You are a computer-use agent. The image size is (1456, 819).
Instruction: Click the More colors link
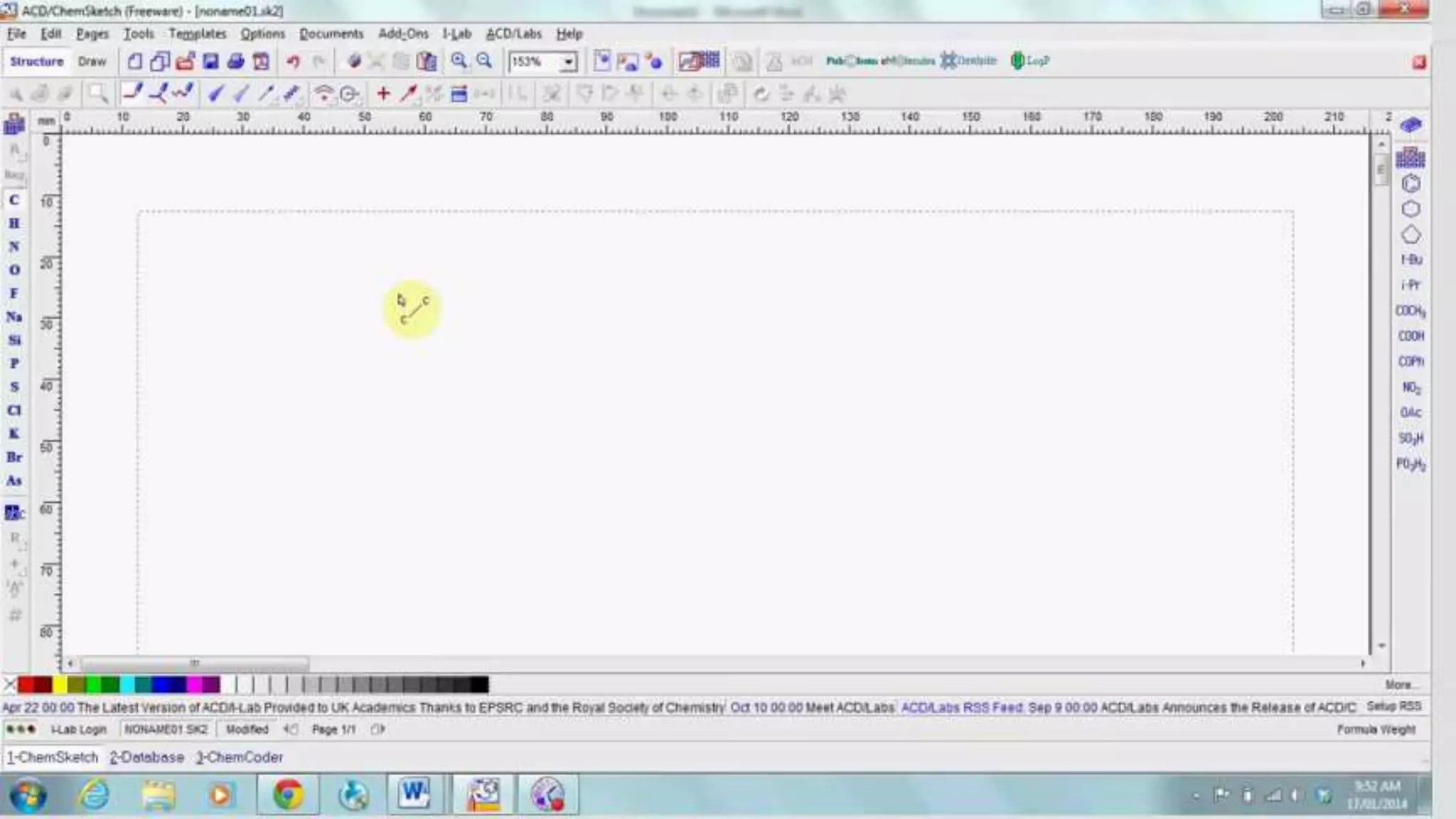pos(1398,685)
